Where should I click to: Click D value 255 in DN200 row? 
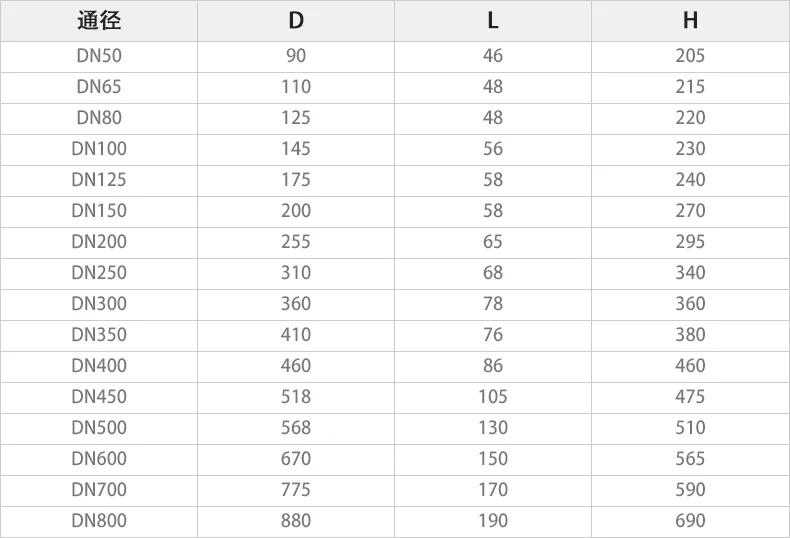click(296, 242)
